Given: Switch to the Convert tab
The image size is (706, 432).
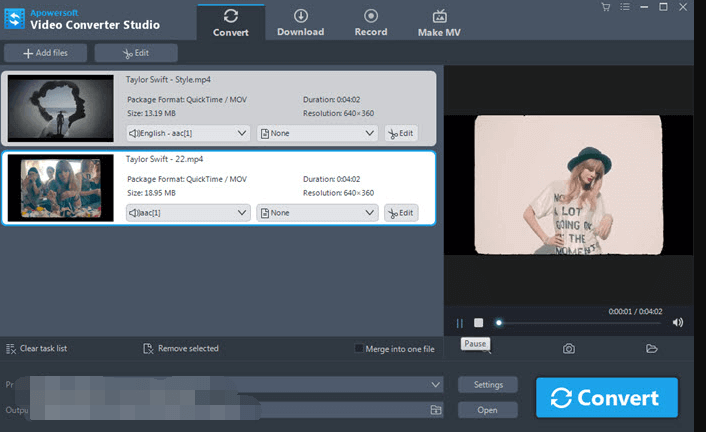Looking at the screenshot, I should 231,23.
